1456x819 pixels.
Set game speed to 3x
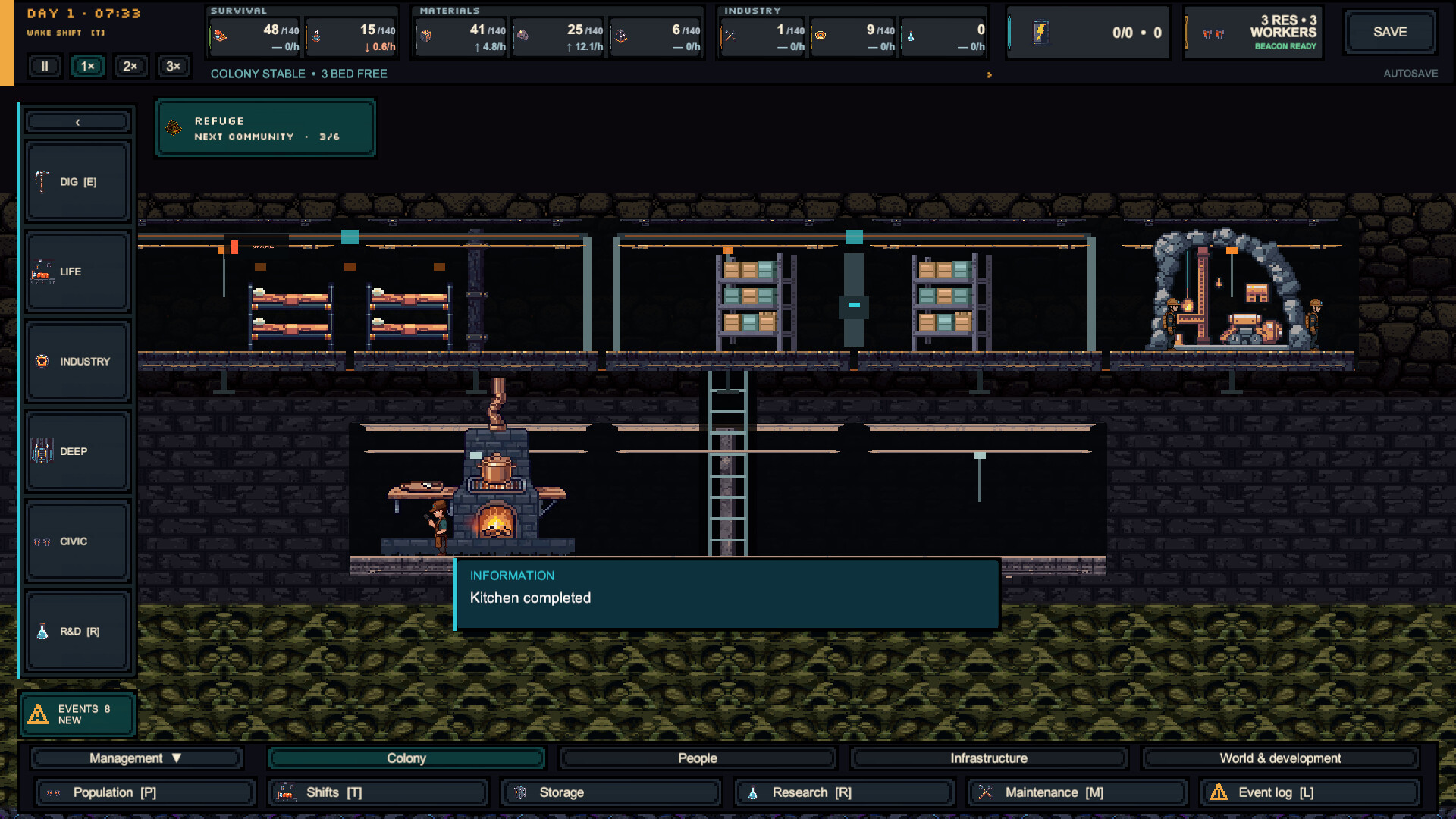pos(173,66)
